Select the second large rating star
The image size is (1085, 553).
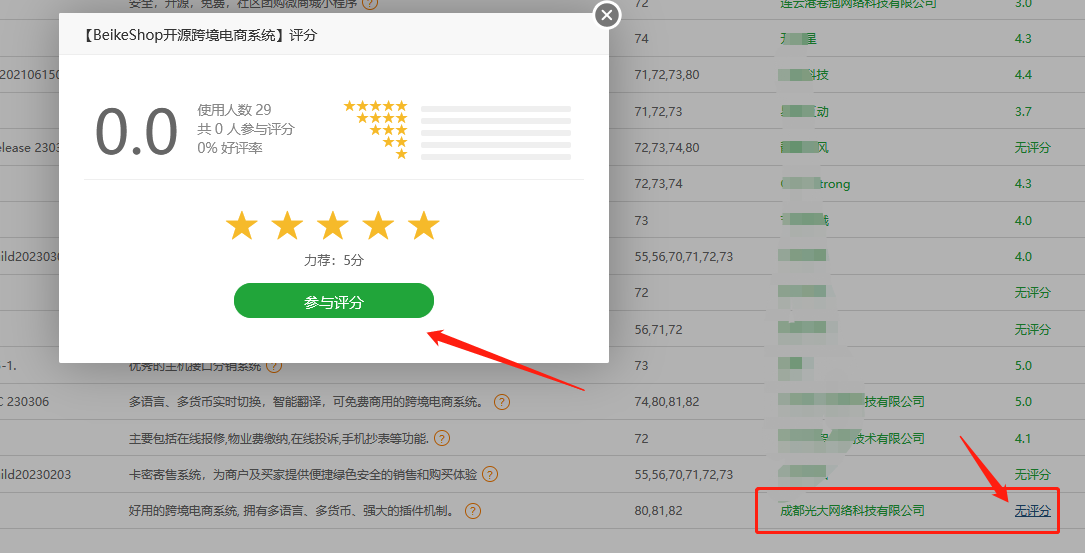287,226
